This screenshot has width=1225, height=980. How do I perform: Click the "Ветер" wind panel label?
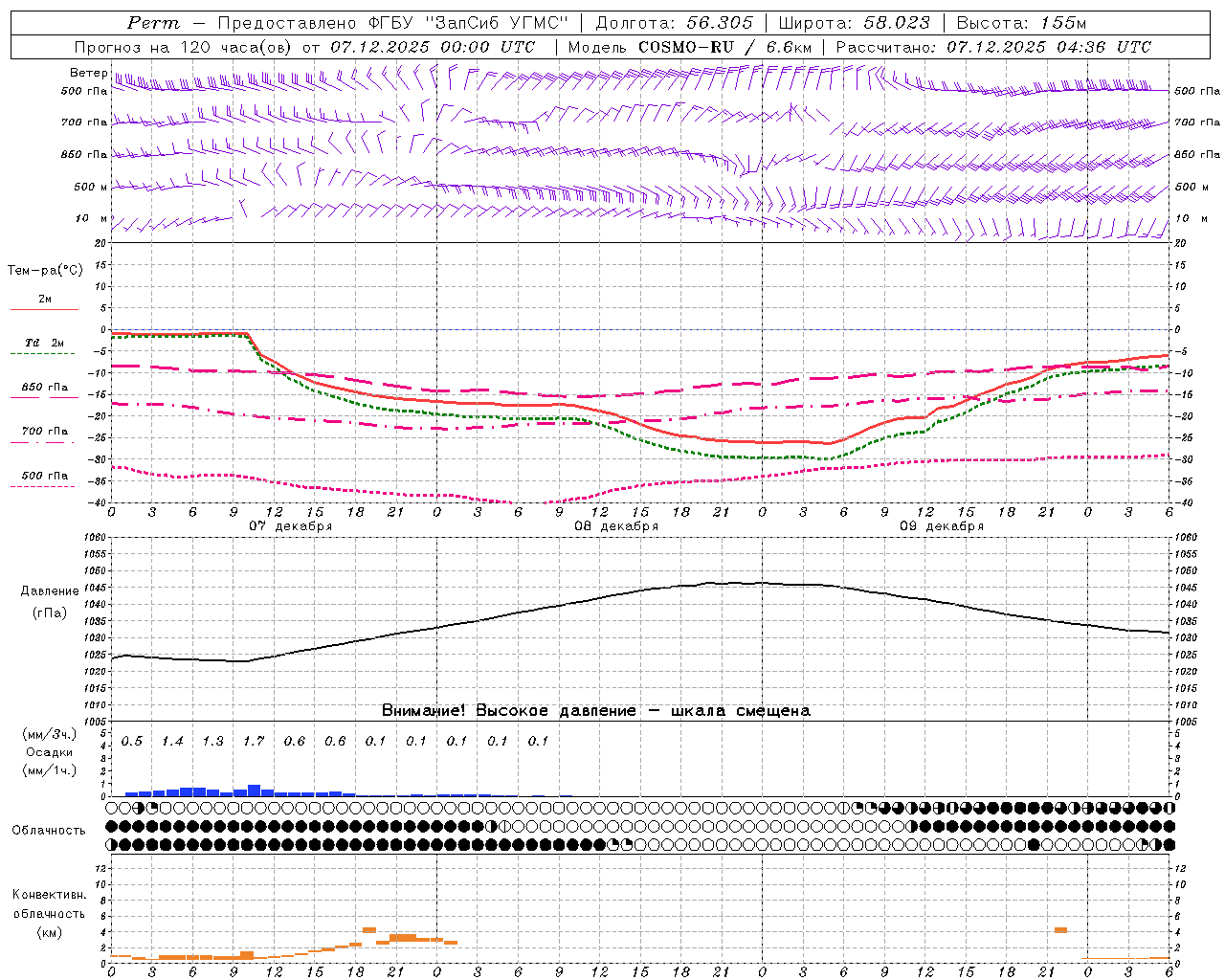[x=89, y=73]
